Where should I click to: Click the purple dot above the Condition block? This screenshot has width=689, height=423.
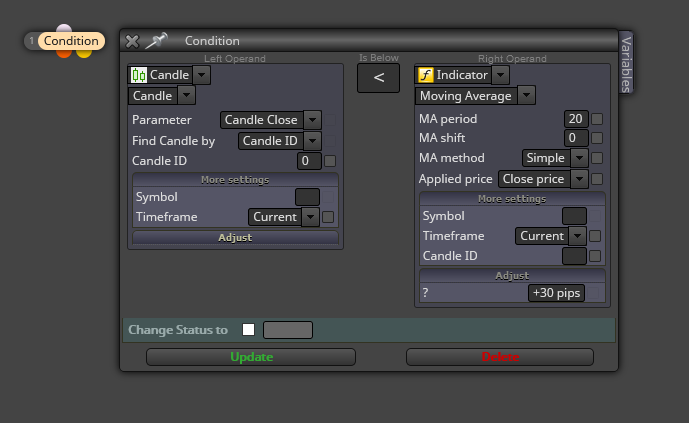[x=64, y=29]
